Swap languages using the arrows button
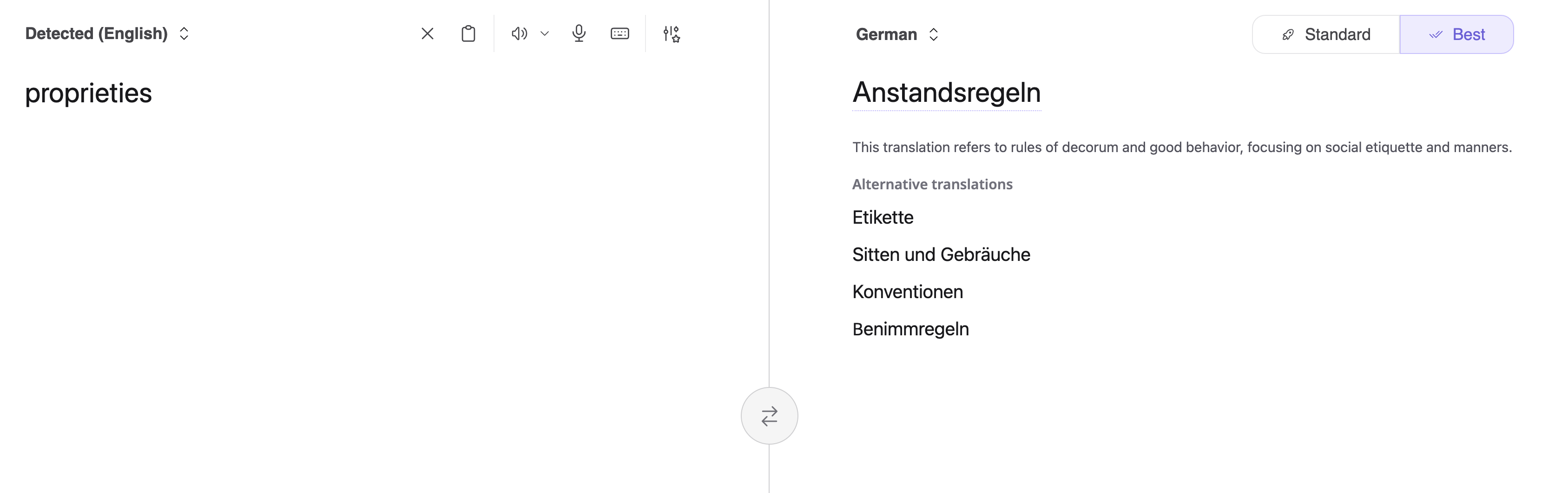 [x=770, y=415]
